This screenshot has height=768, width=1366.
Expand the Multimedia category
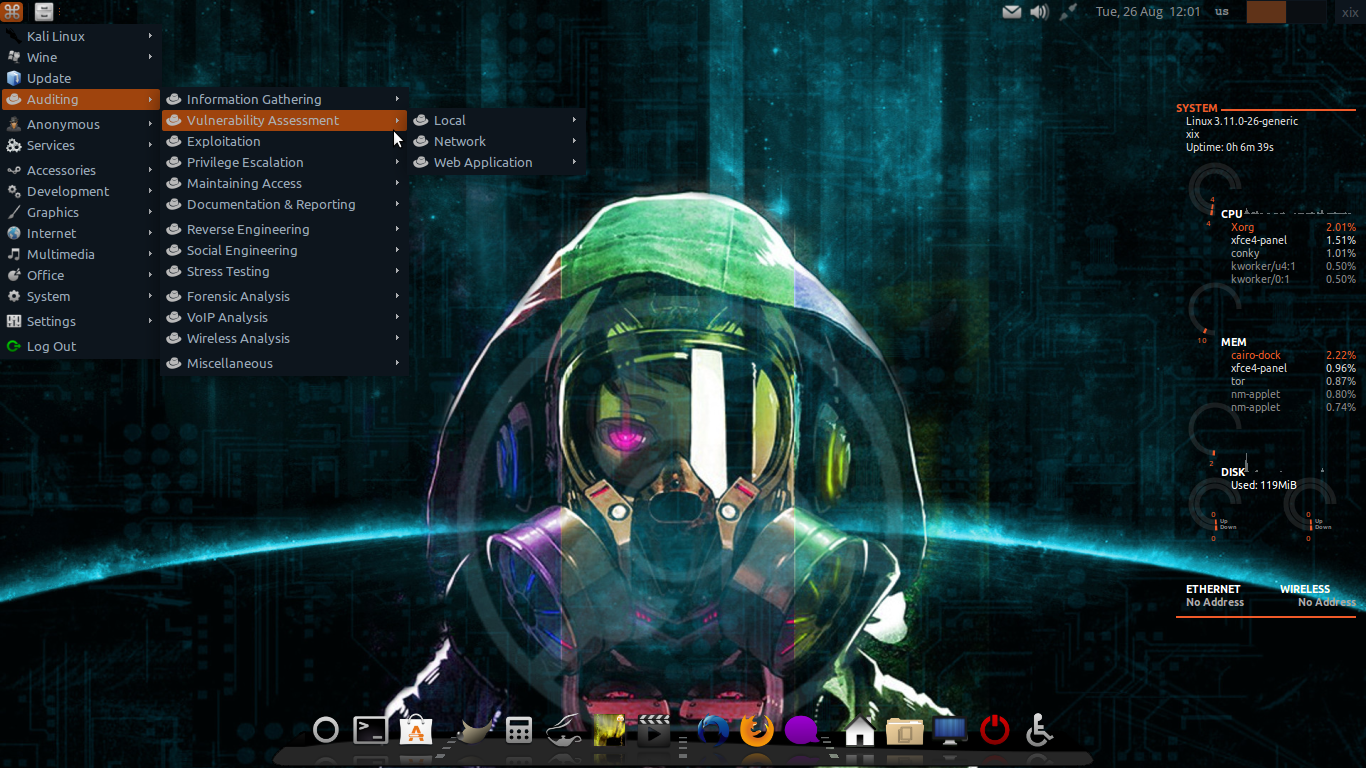click(x=80, y=254)
